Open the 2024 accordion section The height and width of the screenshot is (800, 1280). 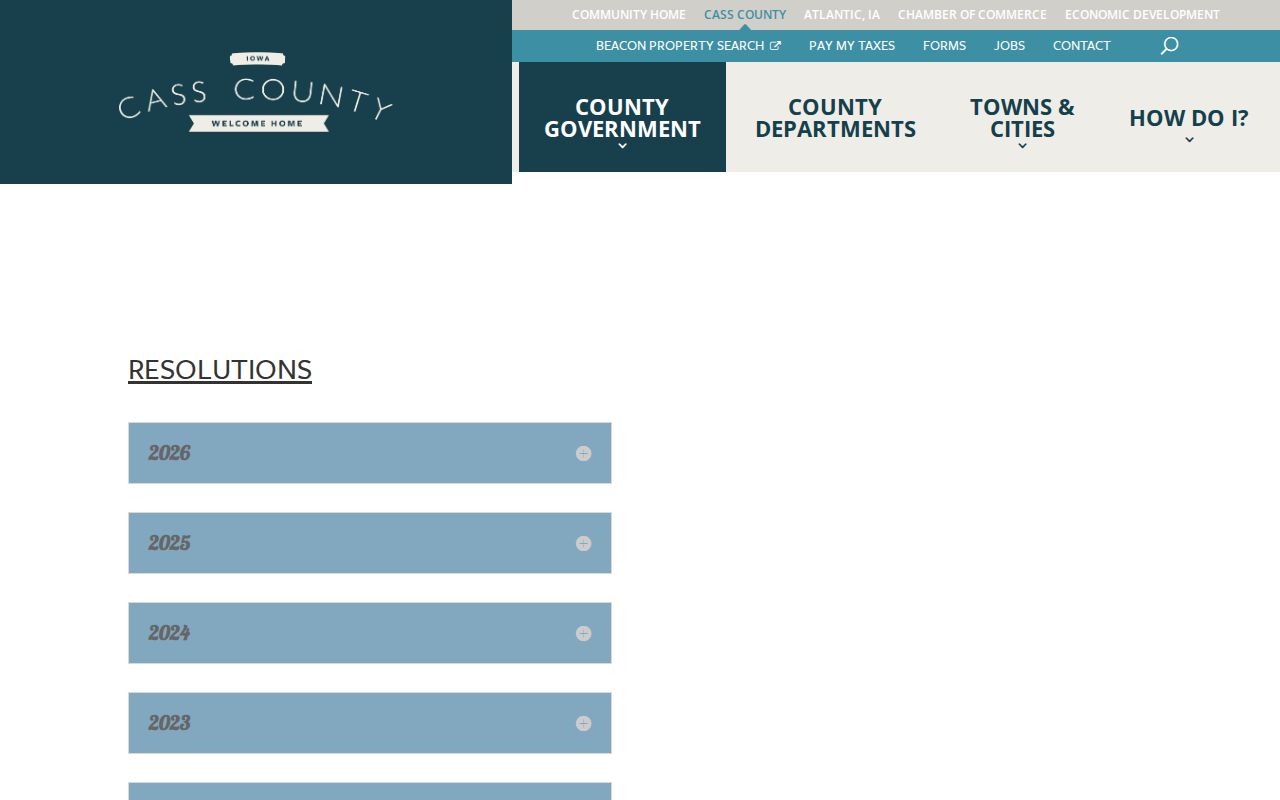pyautogui.click(x=370, y=633)
